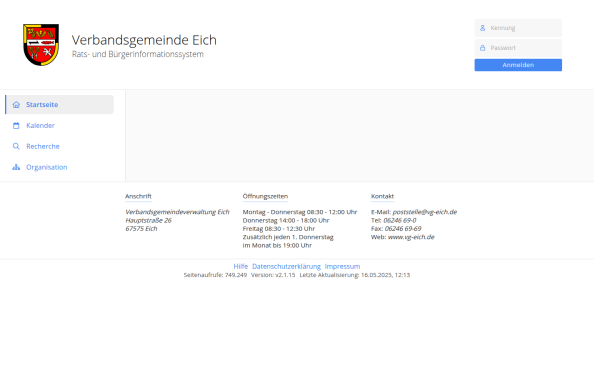The height and width of the screenshot is (375, 600).
Task: Open the Startseite menu item
Action: pyautogui.click(x=59, y=105)
